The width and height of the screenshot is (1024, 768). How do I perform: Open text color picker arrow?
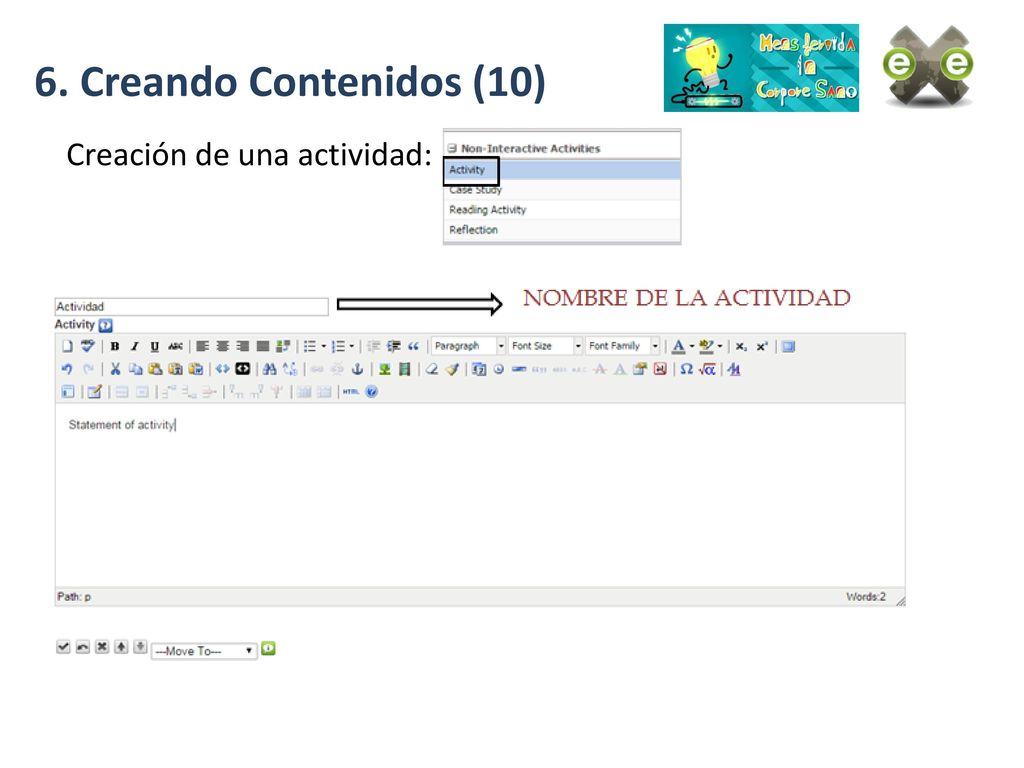pos(692,347)
